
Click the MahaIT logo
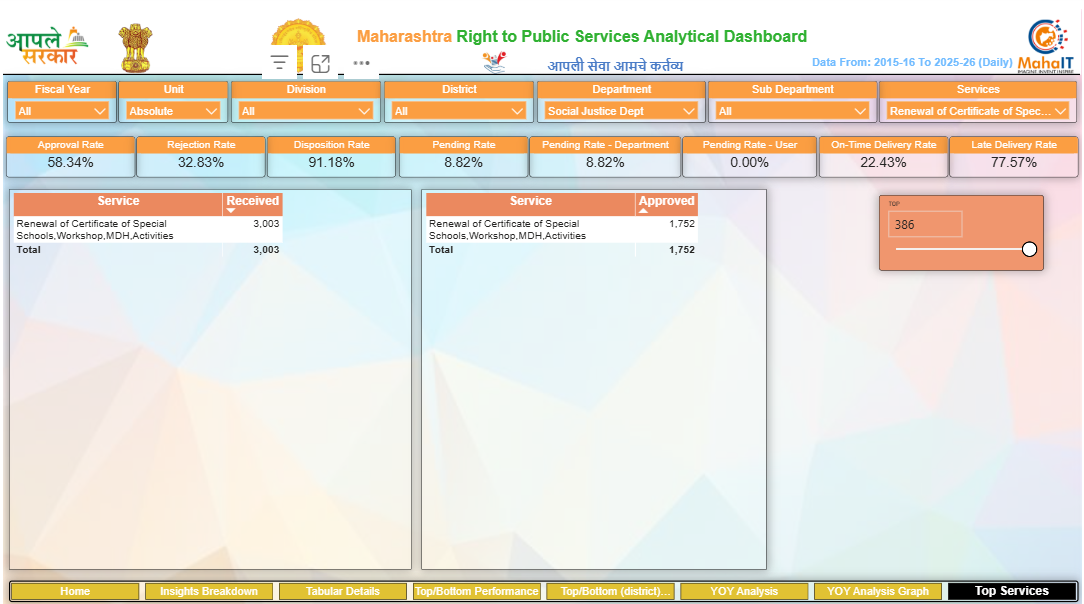[1045, 44]
